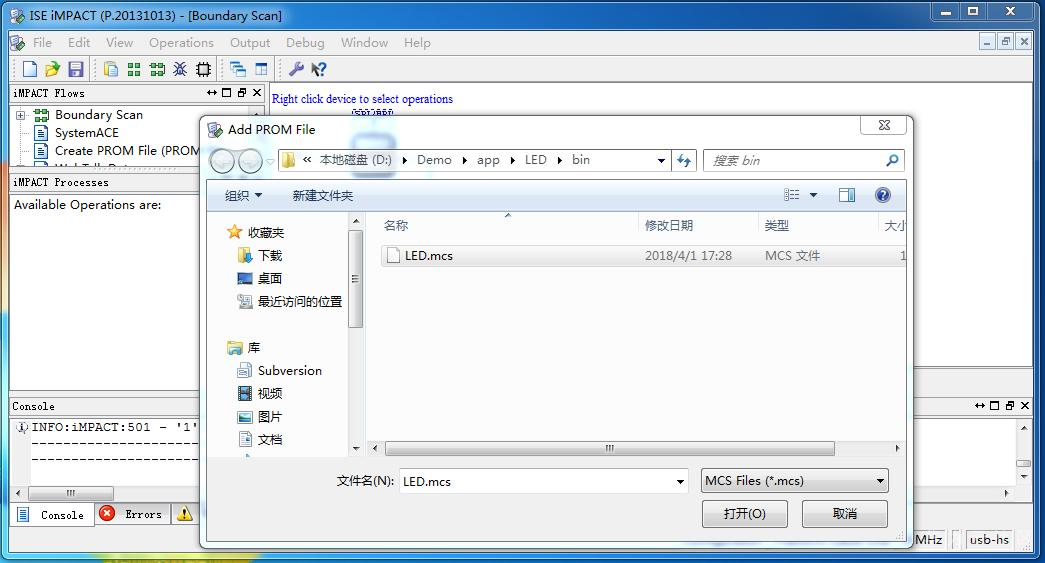Viewport: 1045px width, 563px height.
Task: Click the float icon of iMPACT Flows panel
Action: 241,93
